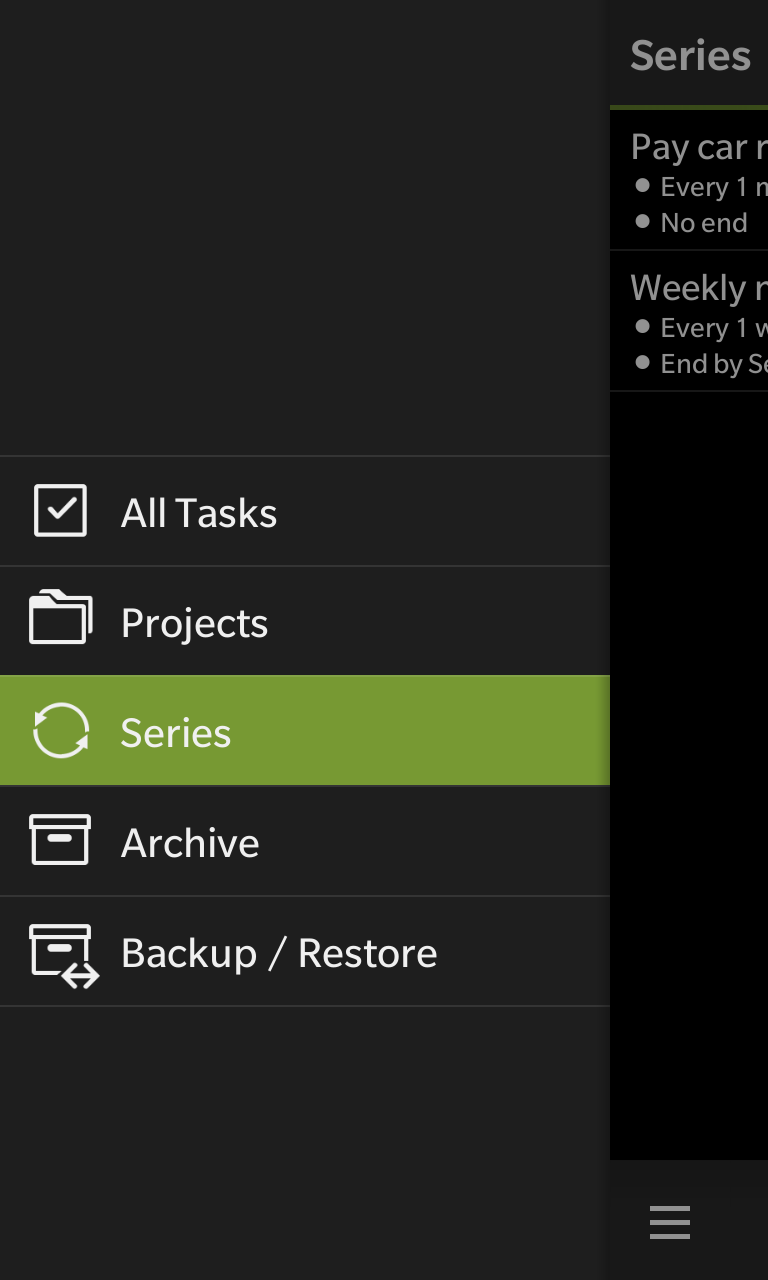Viewport: 768px width, 1280px height.
Task: Tap the Series title header
Action: (x=691, y=56)
